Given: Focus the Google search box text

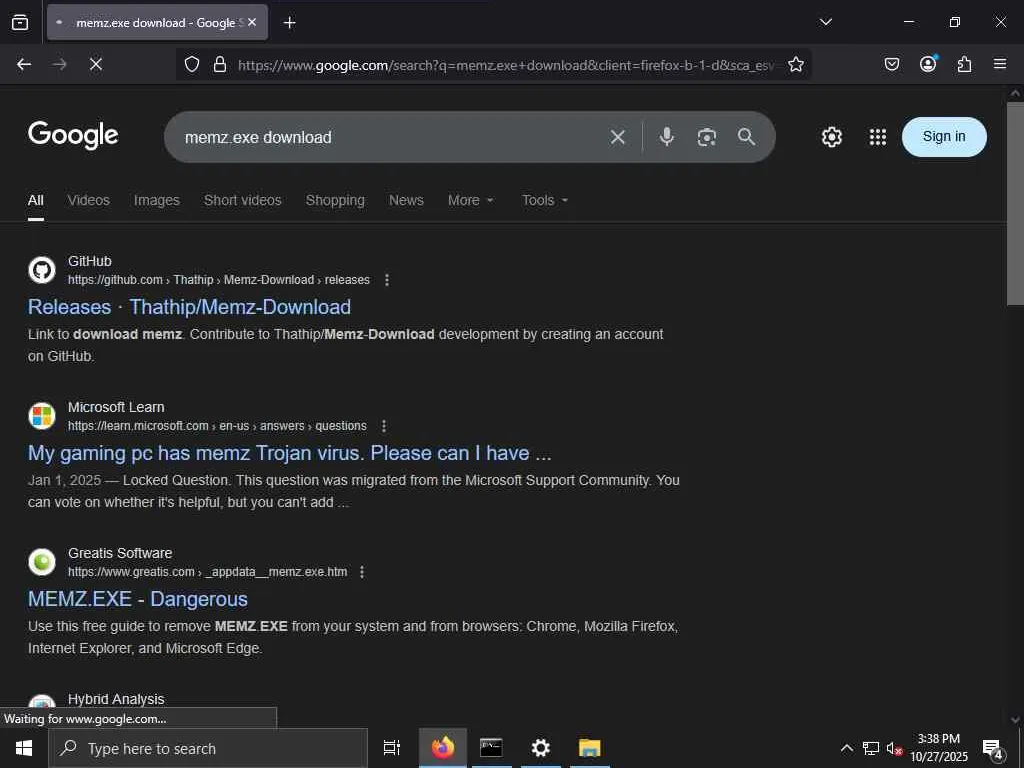Looking at the screenshot, I should [258, 137].
